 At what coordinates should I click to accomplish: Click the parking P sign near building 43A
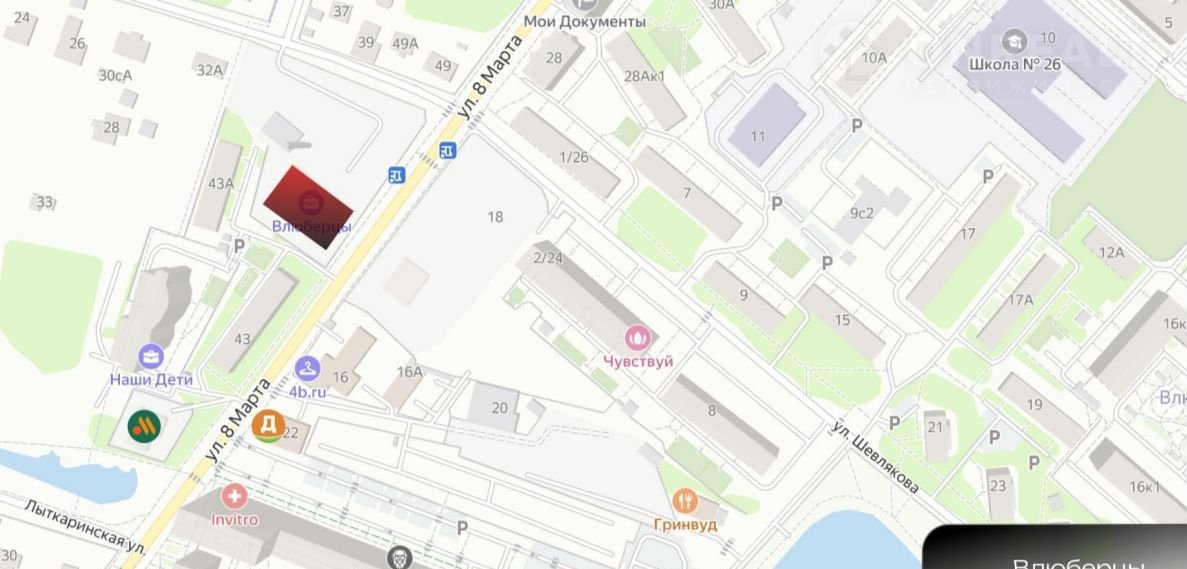239,246
